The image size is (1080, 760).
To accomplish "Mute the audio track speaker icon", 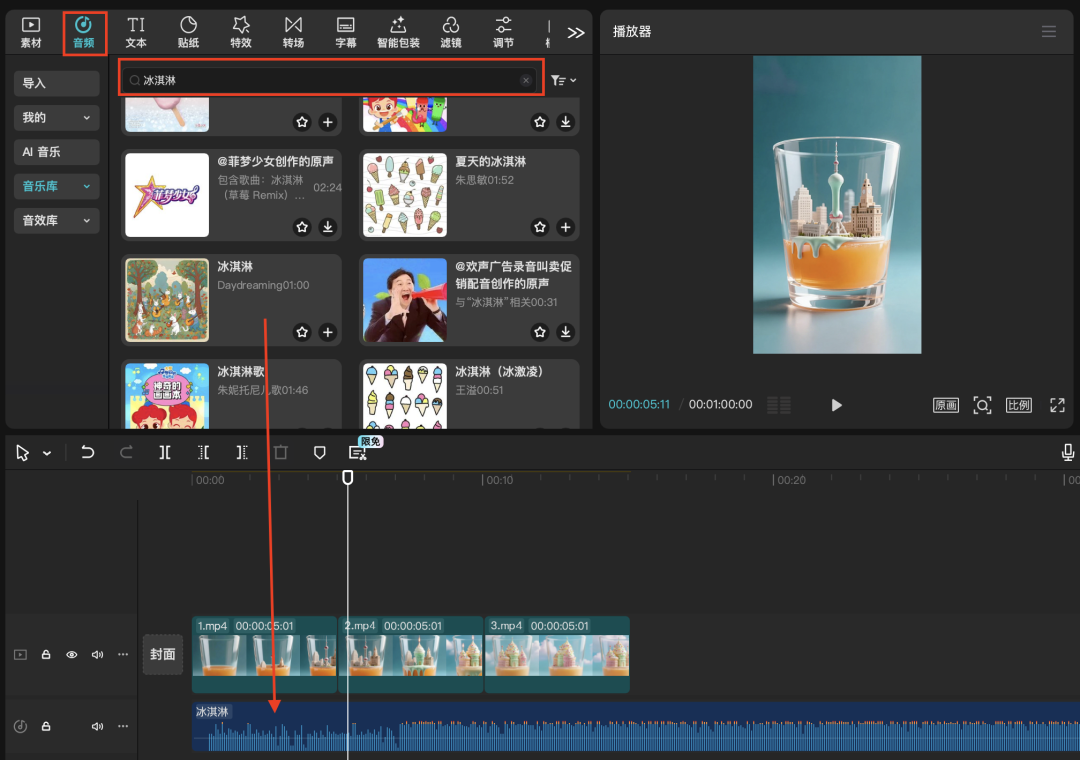I will pos(98,726).
